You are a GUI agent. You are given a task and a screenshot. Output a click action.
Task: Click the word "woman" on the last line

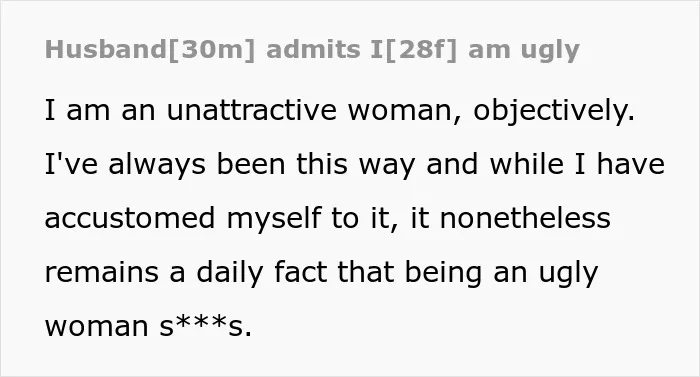96,328
